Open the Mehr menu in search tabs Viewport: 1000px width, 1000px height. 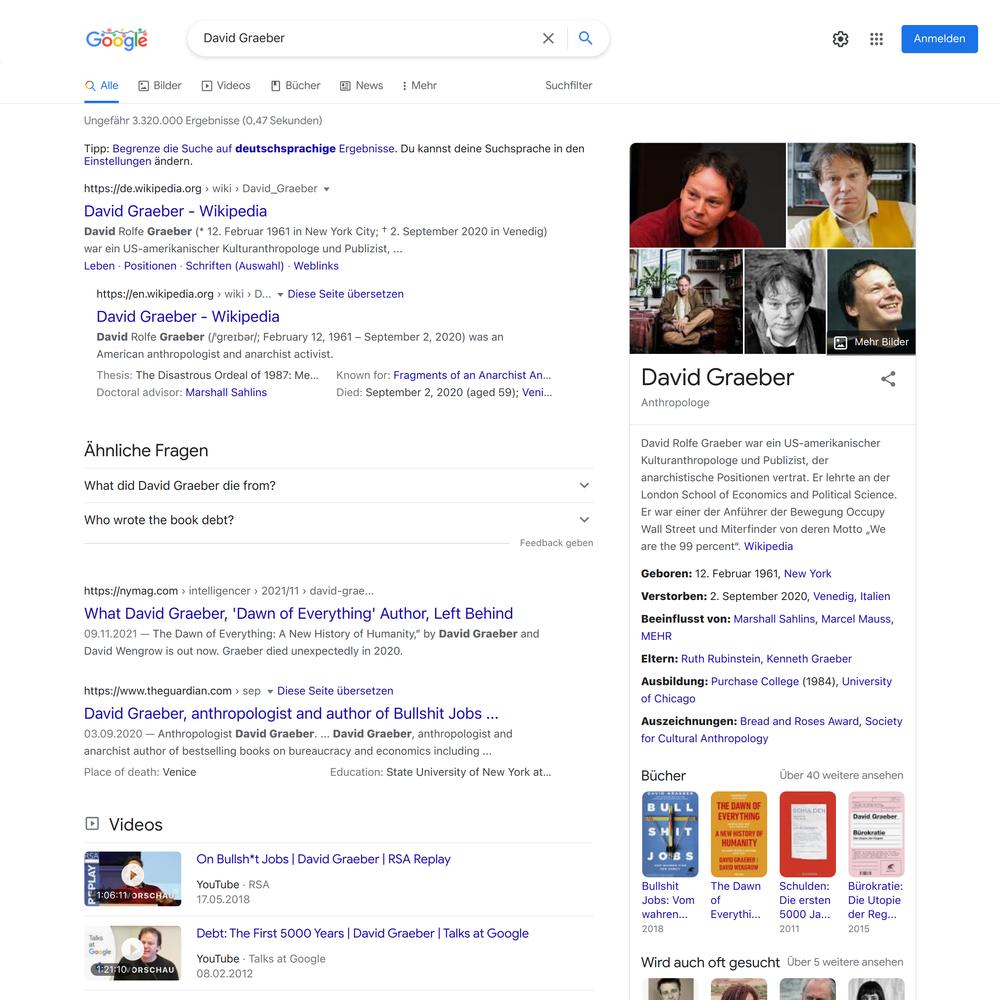click(x=419, y=85)
